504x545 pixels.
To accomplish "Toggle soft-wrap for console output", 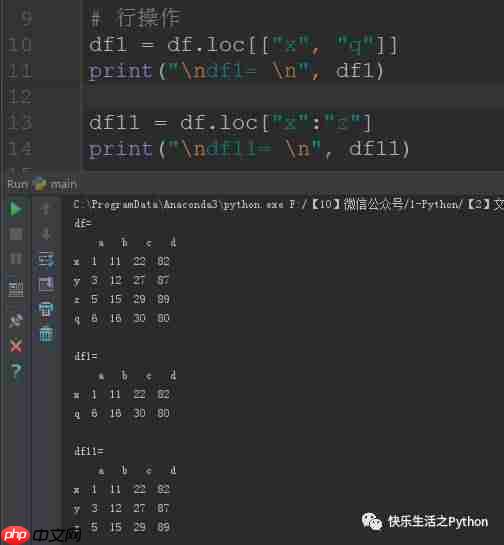I will [x=46, y=259].
